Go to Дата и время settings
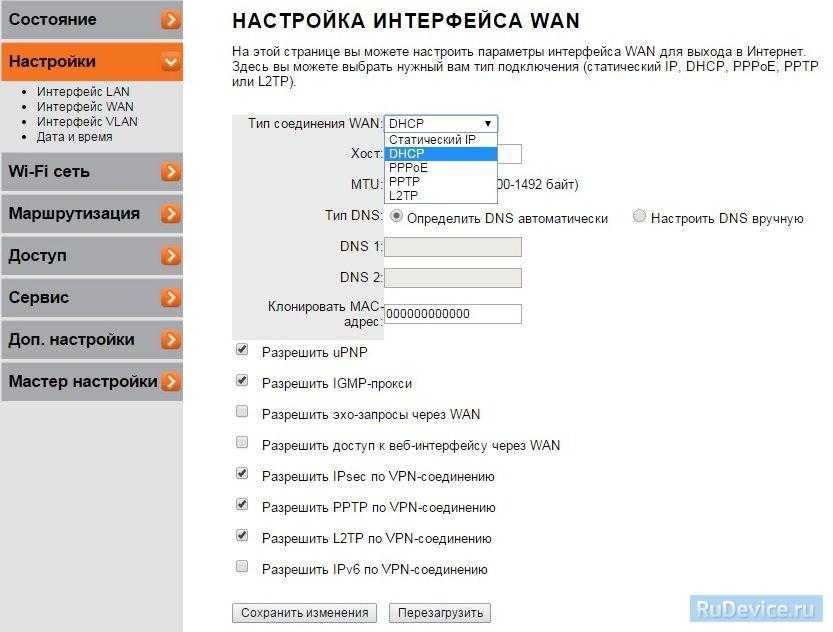Image resolution: width=833 pixels, height=632 pixels. [74, 136]
